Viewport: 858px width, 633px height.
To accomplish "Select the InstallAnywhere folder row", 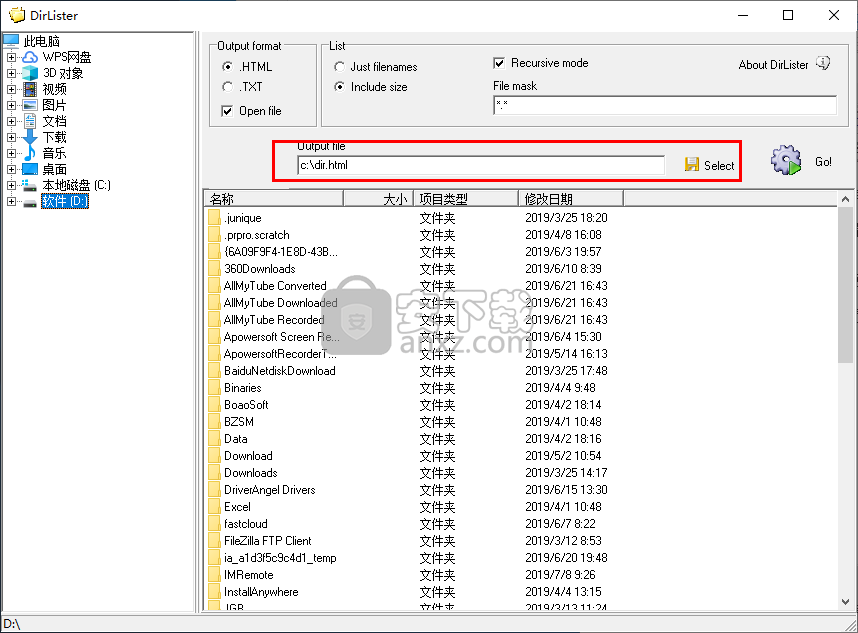I will (x=261, y=592).
